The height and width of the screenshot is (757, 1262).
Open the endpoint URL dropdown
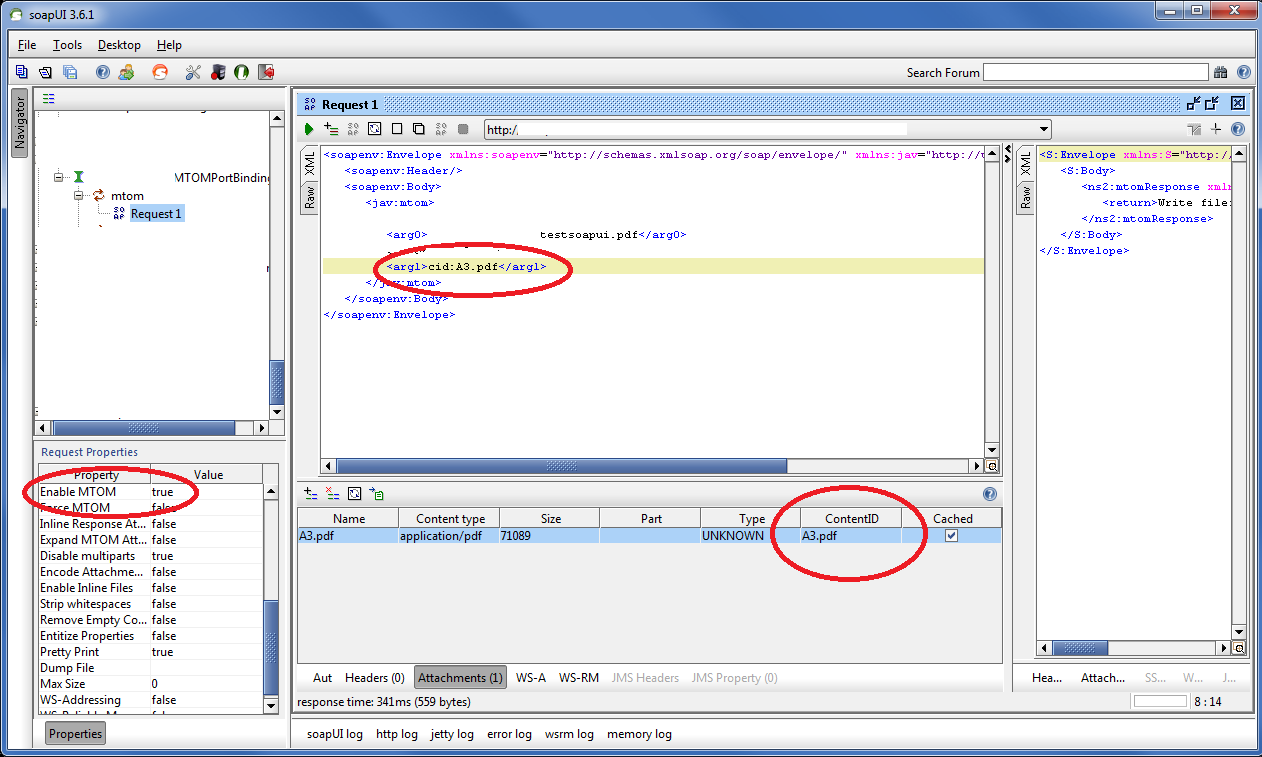[1043, 129]
